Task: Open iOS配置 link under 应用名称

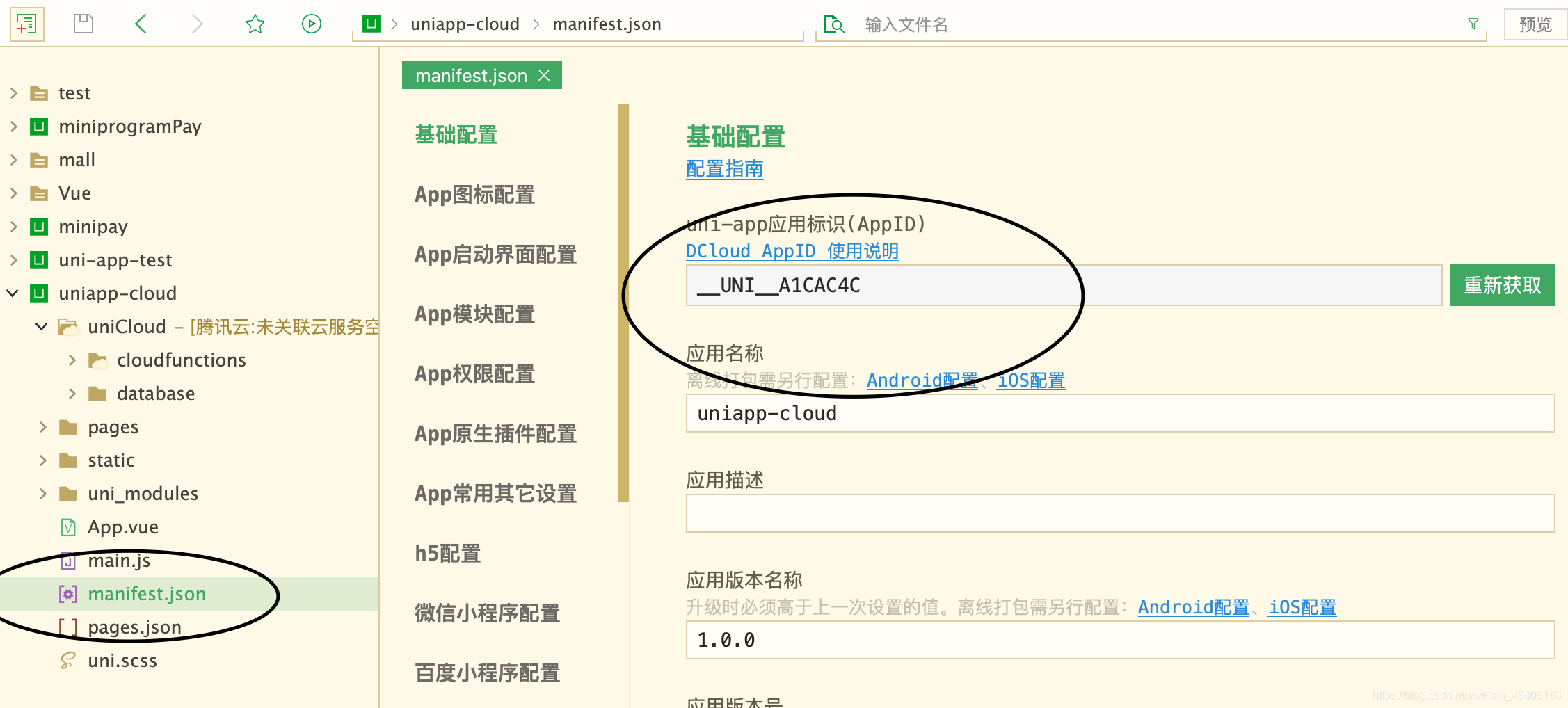Action: point(1031,380)
